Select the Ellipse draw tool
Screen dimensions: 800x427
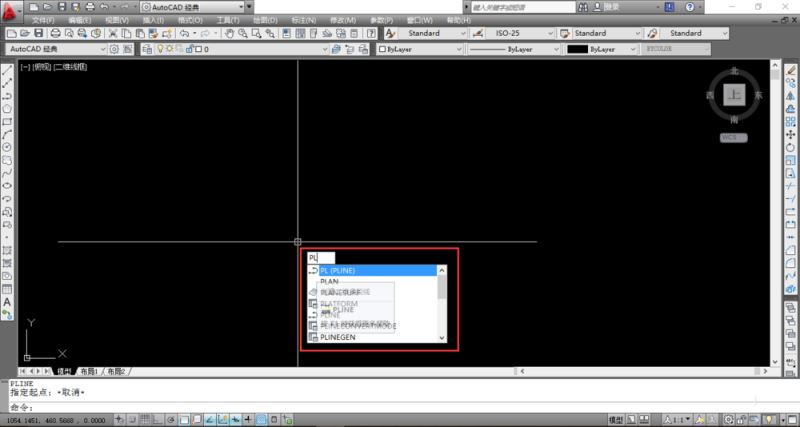click(x=7, y=186)
